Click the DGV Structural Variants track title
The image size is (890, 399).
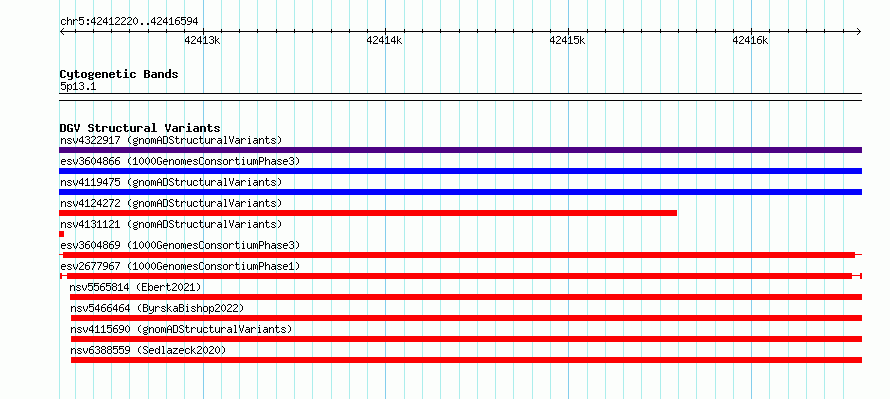(x=140, y=128)
